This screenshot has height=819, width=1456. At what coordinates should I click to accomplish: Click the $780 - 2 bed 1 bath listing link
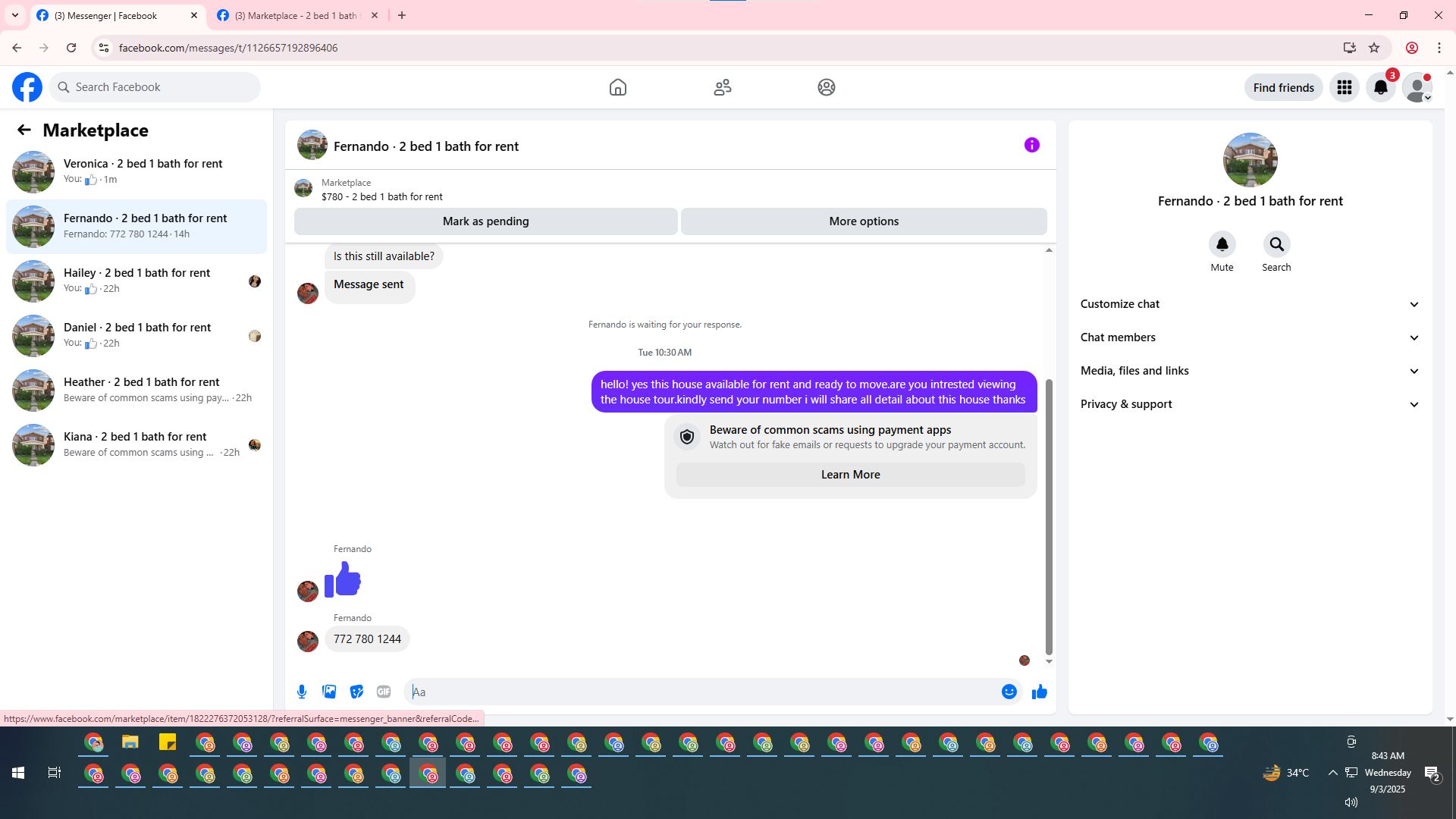(381, 196)
